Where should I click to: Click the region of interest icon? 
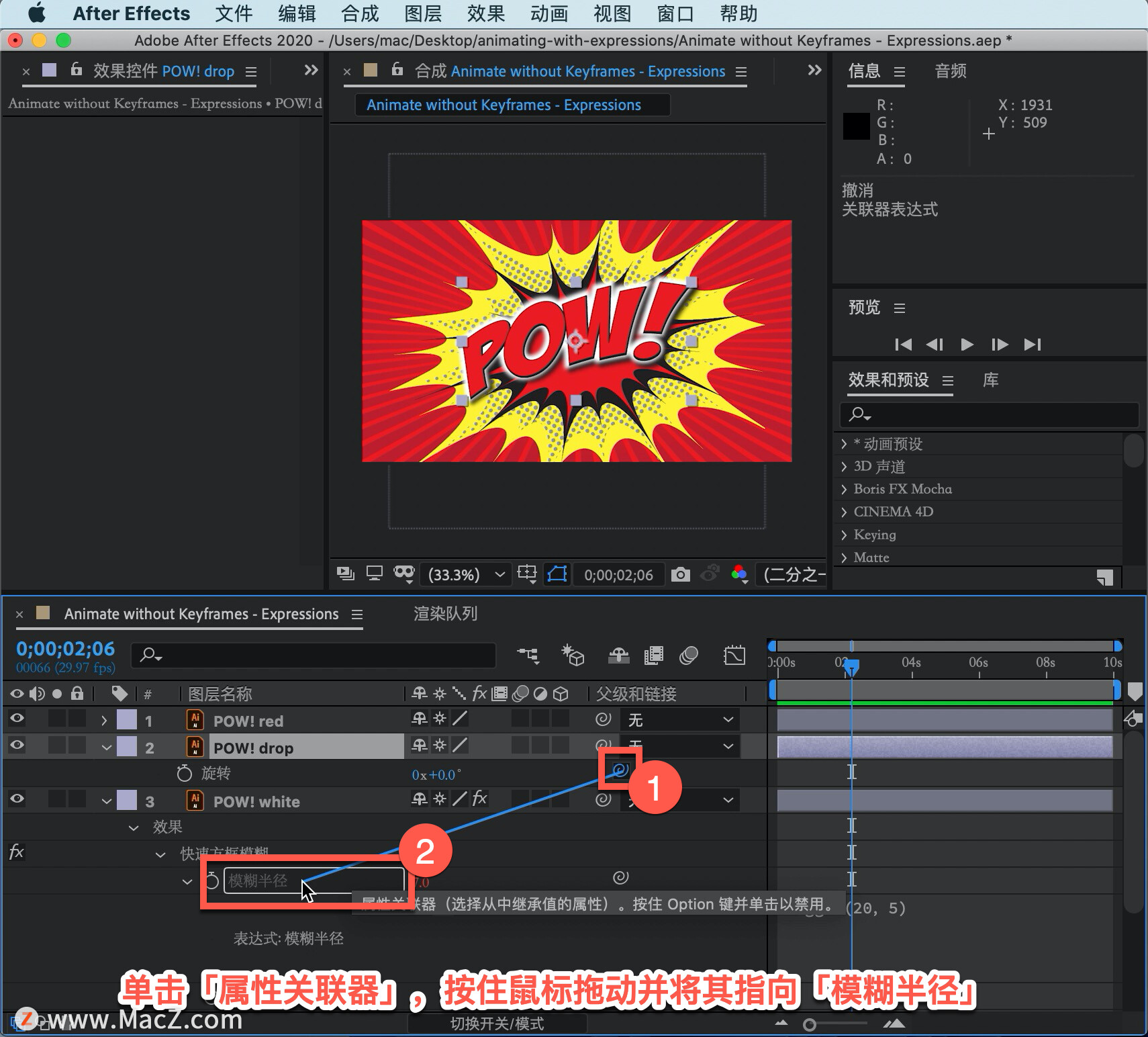click(527, 574)
